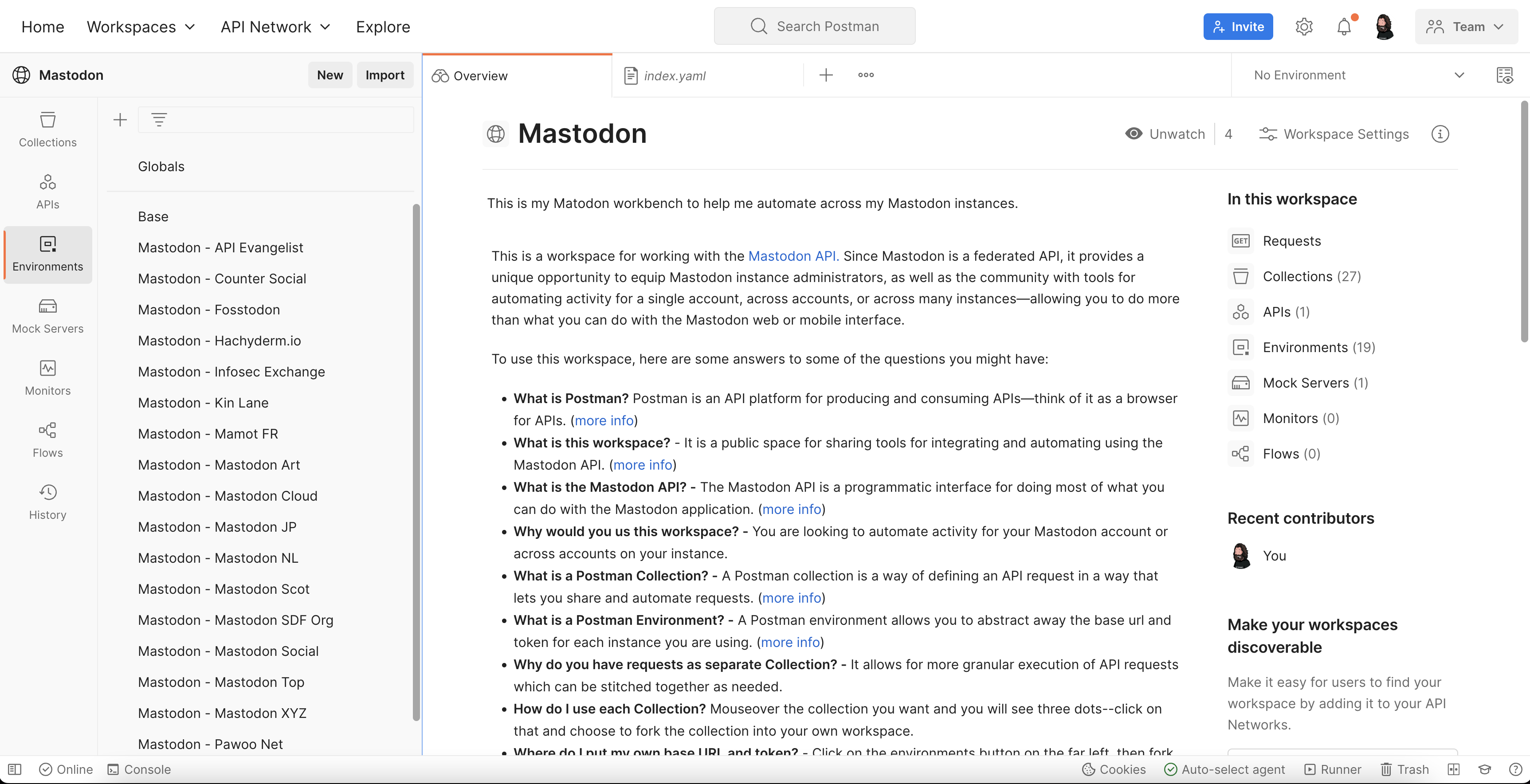Open Cookies from the status bar
Image resolution: width=1530 pixels, height=784 pixels.
(1114, 769)
